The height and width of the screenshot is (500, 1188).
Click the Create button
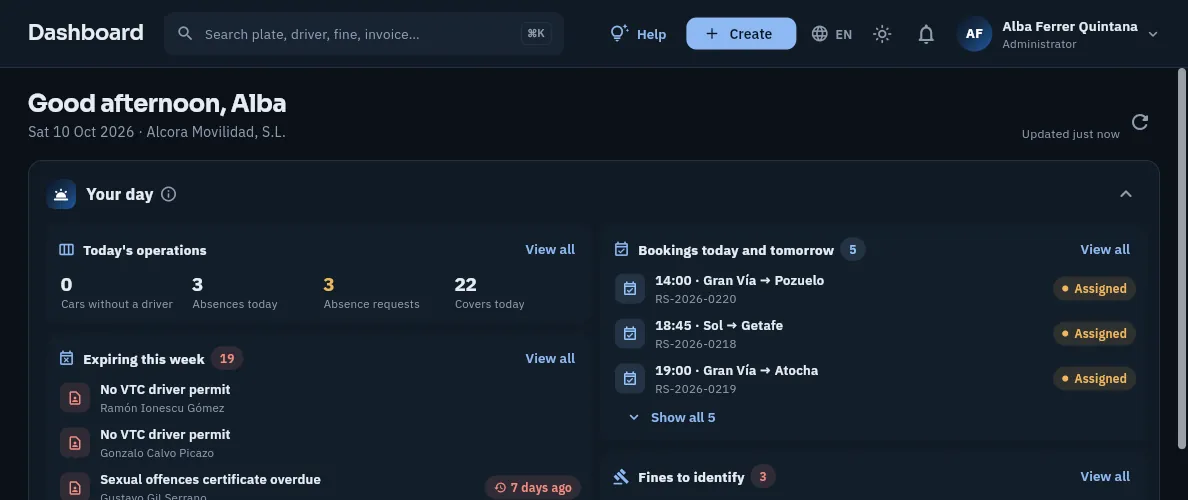pyautogui.click(x=741, y=33)
